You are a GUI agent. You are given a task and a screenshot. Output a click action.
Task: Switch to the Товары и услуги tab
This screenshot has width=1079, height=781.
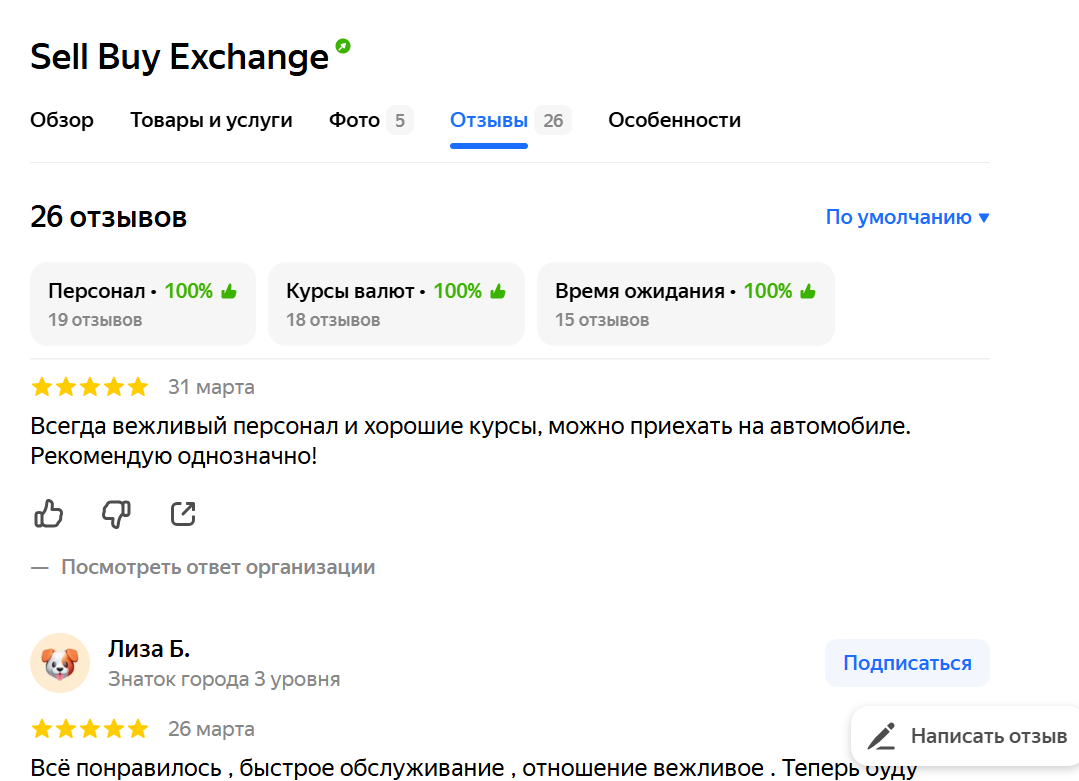[x=211, y=120]
